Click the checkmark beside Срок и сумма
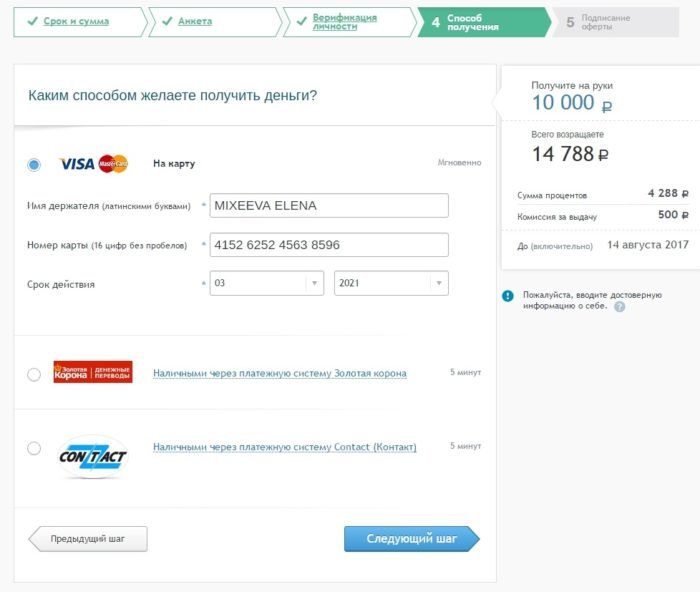Screen dimensions: 700x592 33,21
